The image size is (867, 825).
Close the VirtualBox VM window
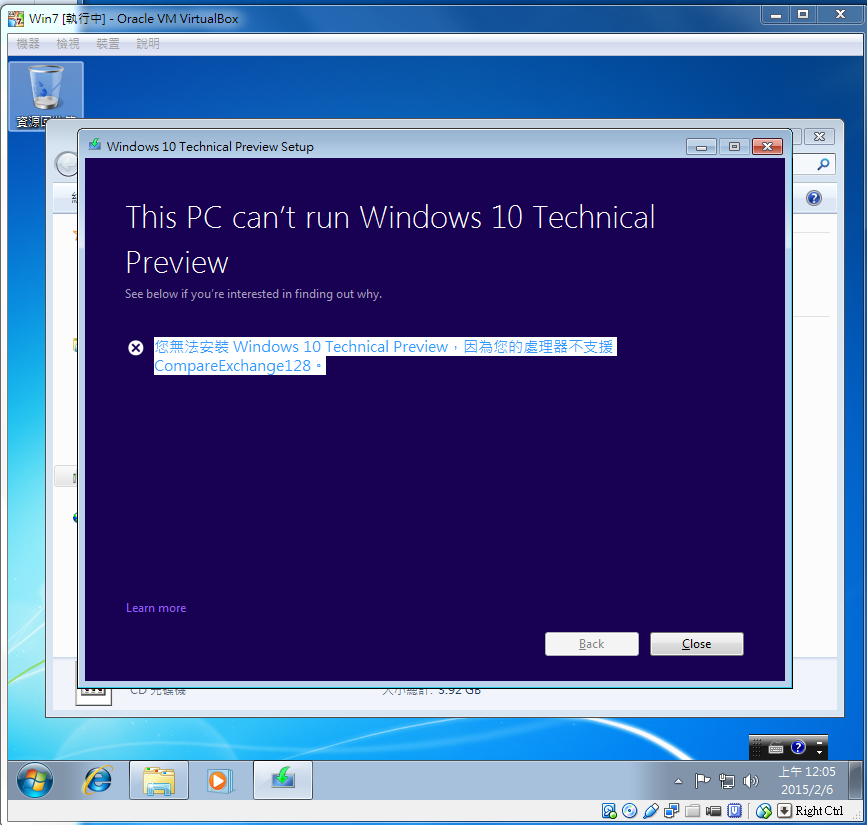coord(840,15)
